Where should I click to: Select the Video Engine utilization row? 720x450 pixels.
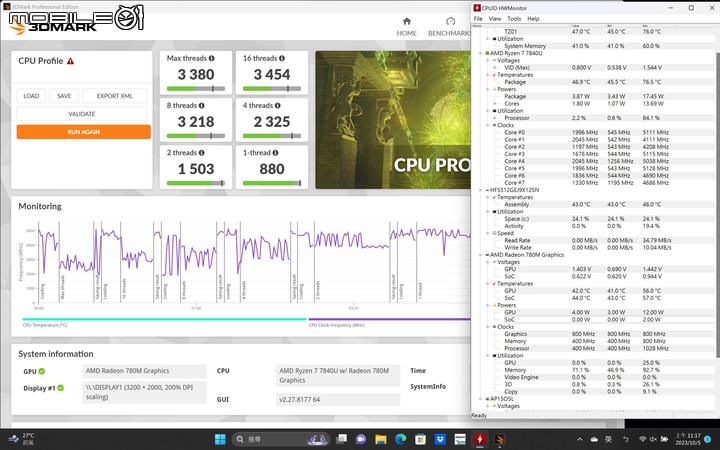click(597, 377)
